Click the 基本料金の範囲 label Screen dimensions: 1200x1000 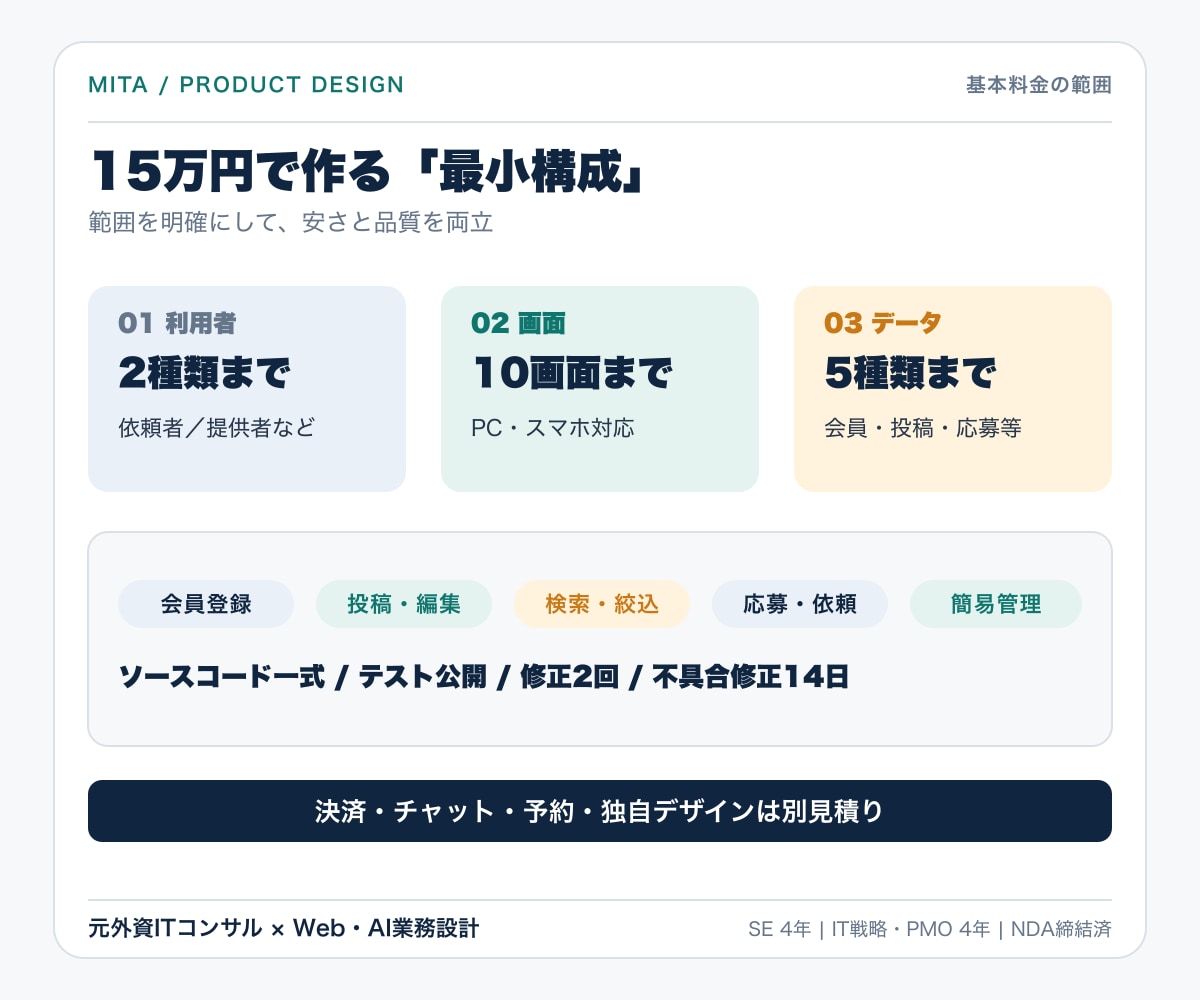click(1038, 85)
